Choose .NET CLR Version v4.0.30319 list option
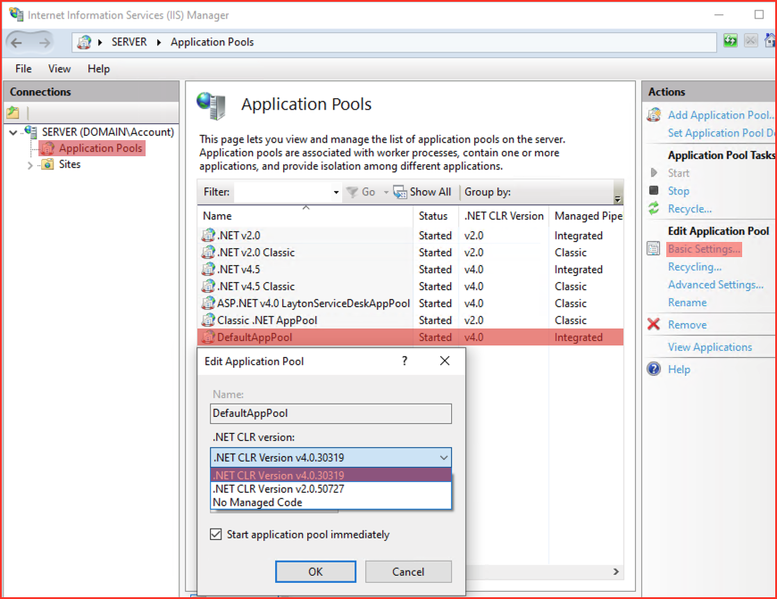Screen dimensions: 777x599 click(x=331, y=475)
